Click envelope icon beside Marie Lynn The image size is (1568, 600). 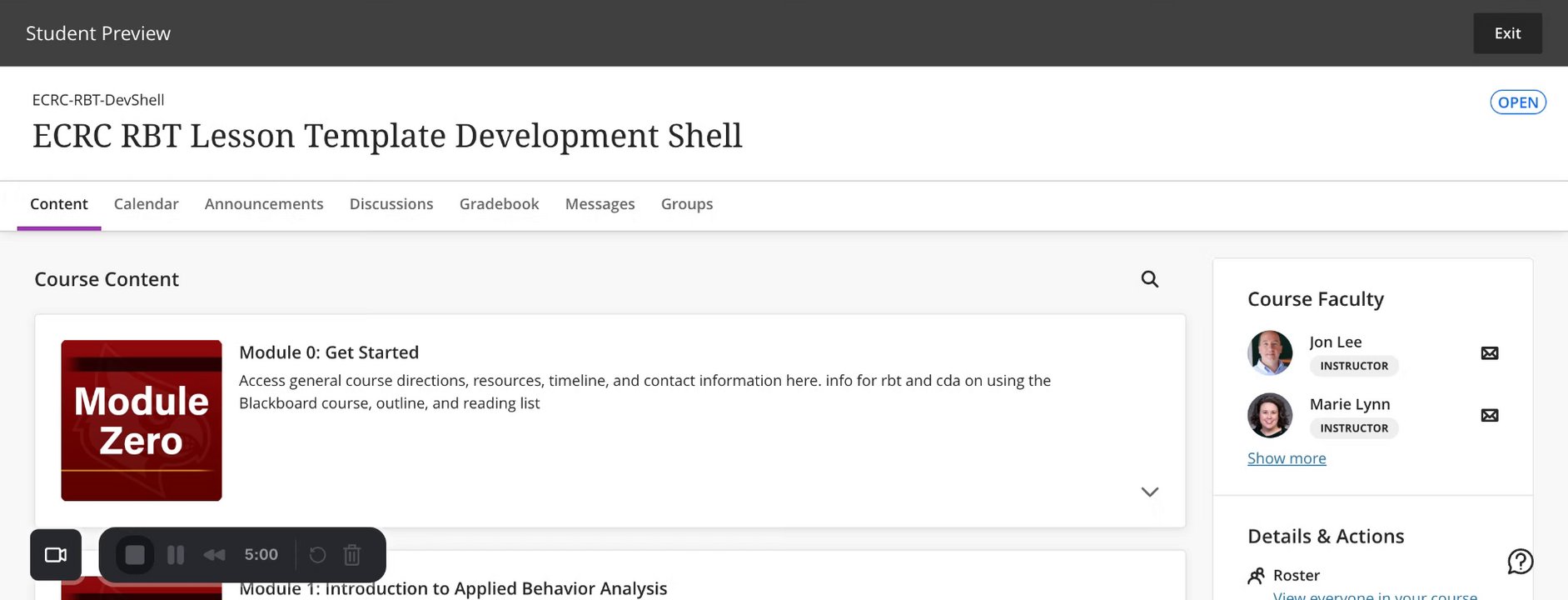coord(1489,416)
